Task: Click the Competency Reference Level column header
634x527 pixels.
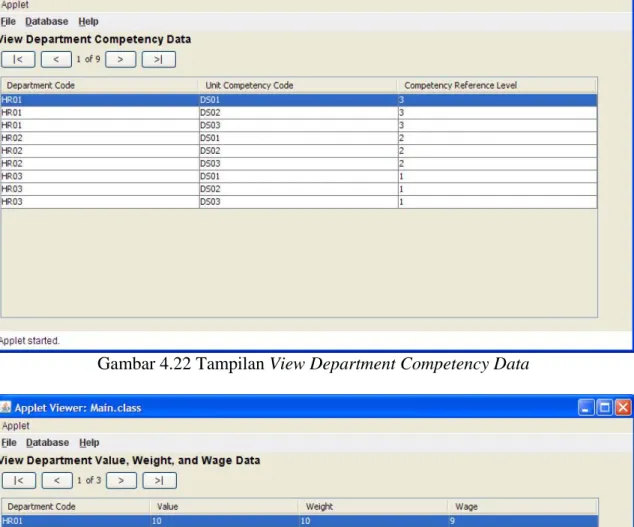Action: pos(497,85)
